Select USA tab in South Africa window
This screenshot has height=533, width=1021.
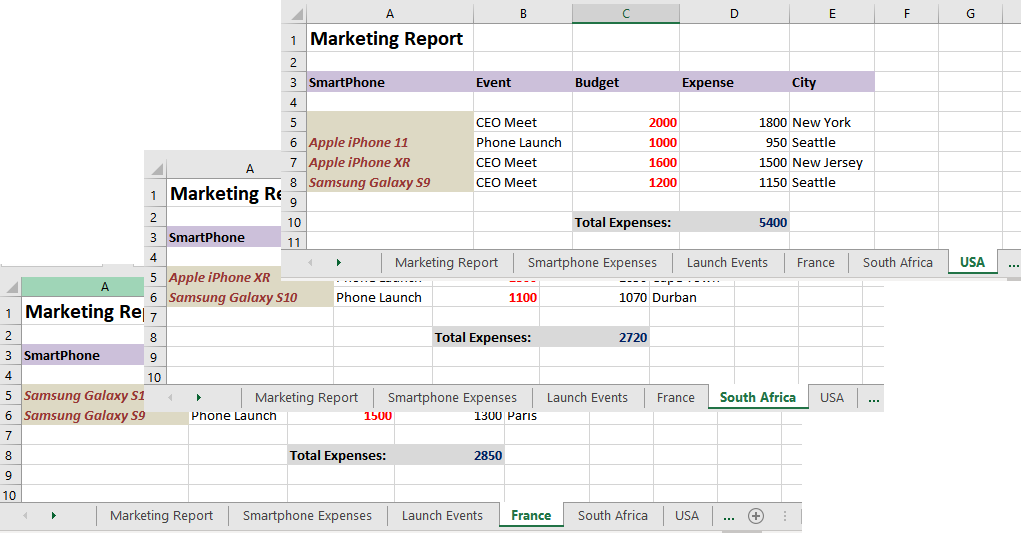[832, 397]
